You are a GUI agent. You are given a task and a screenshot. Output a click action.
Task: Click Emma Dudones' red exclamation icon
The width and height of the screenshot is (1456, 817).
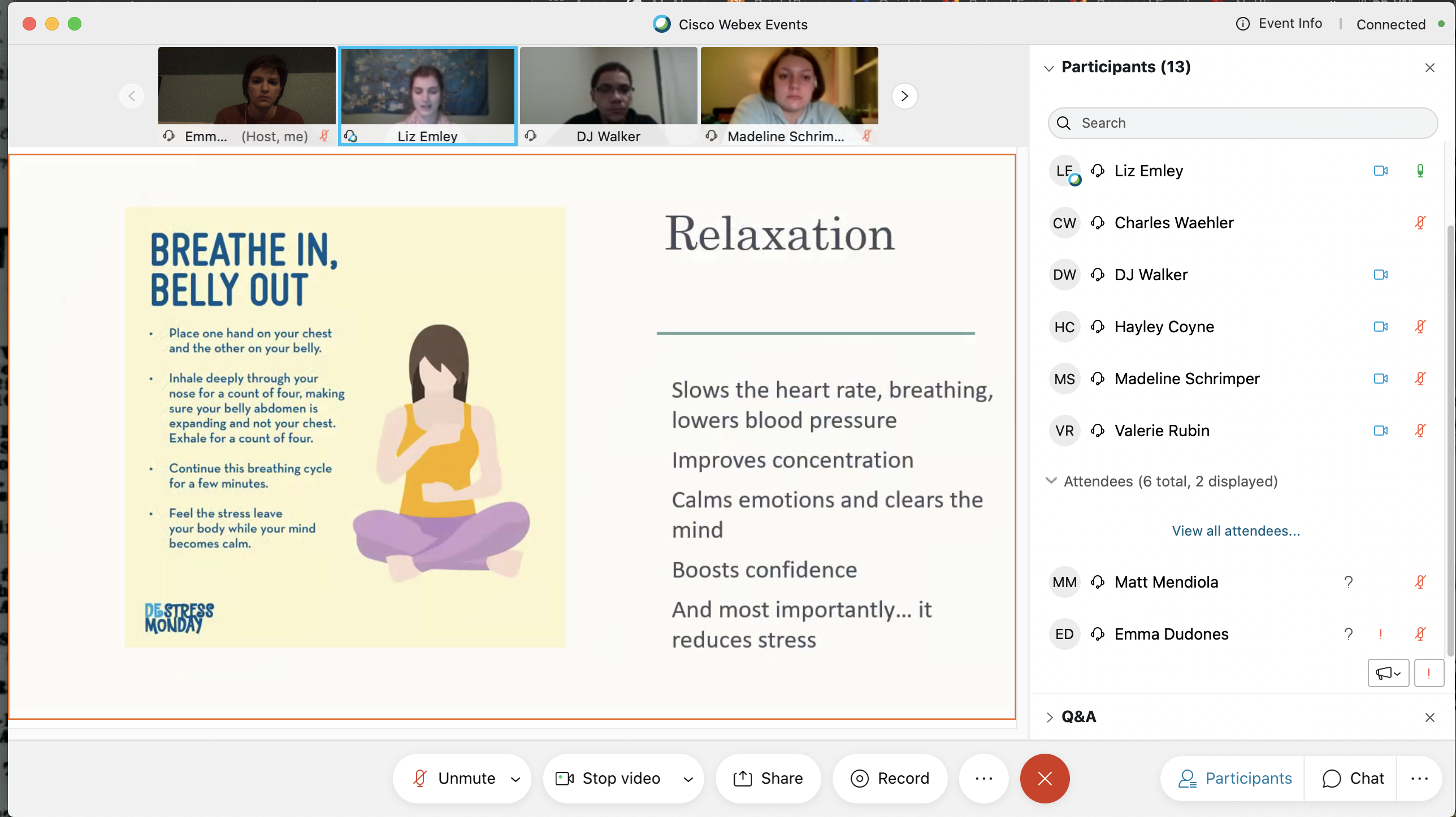point(1380,634)
